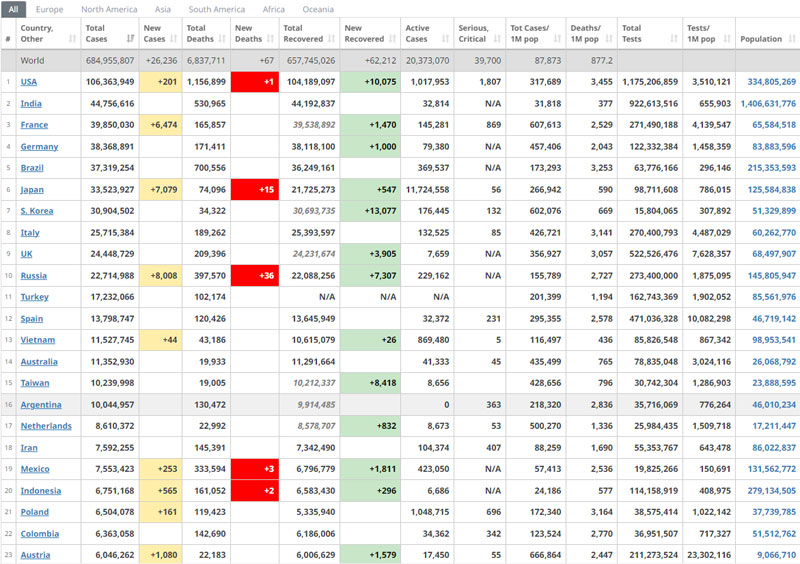The image size is (800, 564).
Task: Select the Africa tab
Action: [x=273, y=9]
